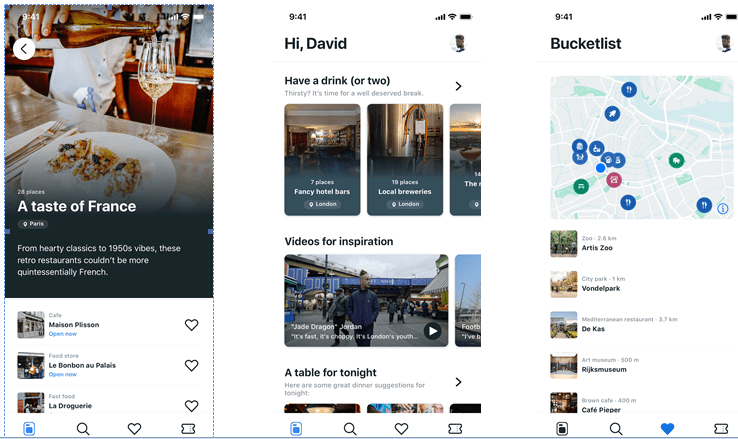This screenshot has height=439, width=738.
Task: Open Fancy hotel bars card
Action: pos(322,160)
